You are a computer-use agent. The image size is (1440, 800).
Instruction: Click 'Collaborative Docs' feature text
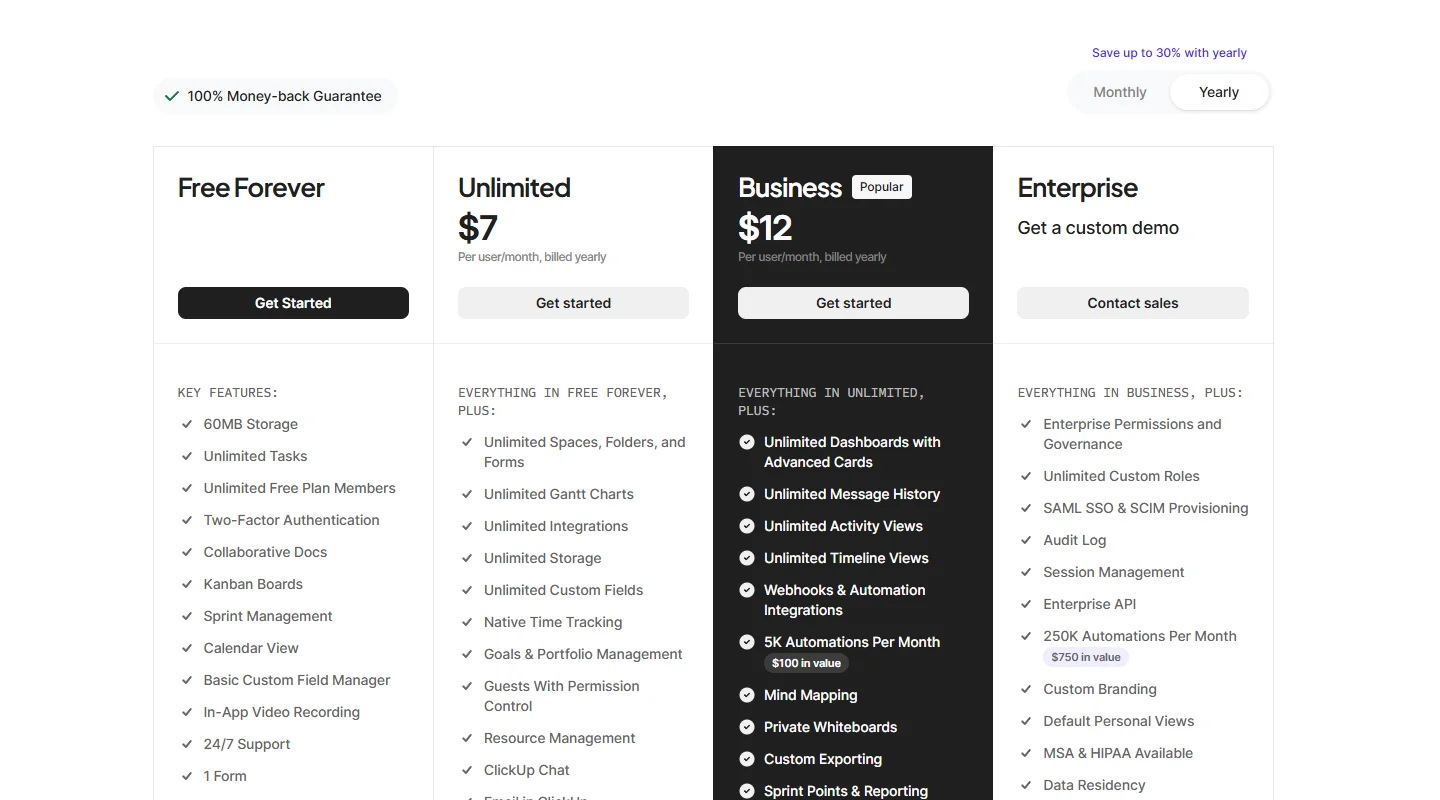pyautogui.click(x=265, y=552)
